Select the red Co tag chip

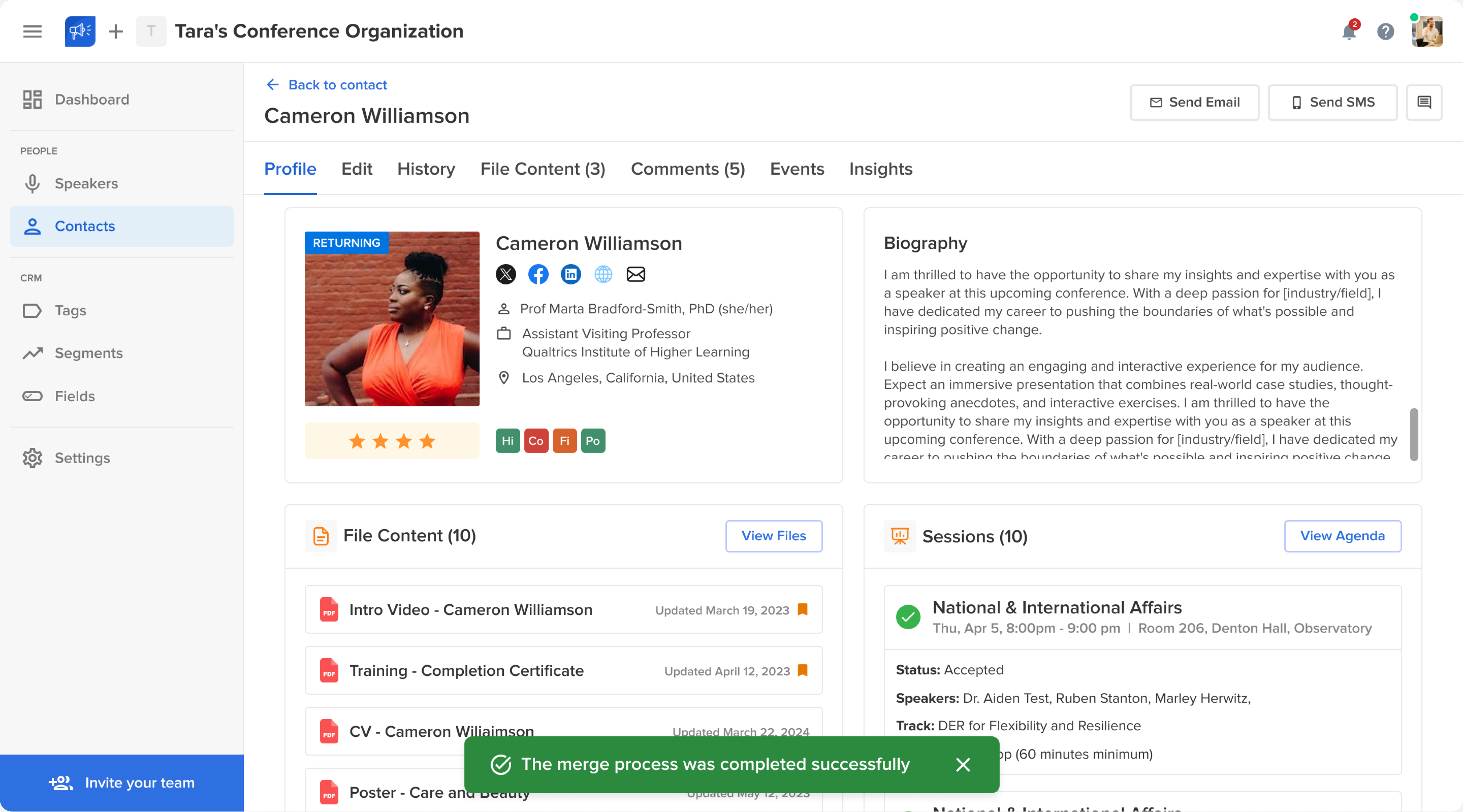tap(535, 441)
